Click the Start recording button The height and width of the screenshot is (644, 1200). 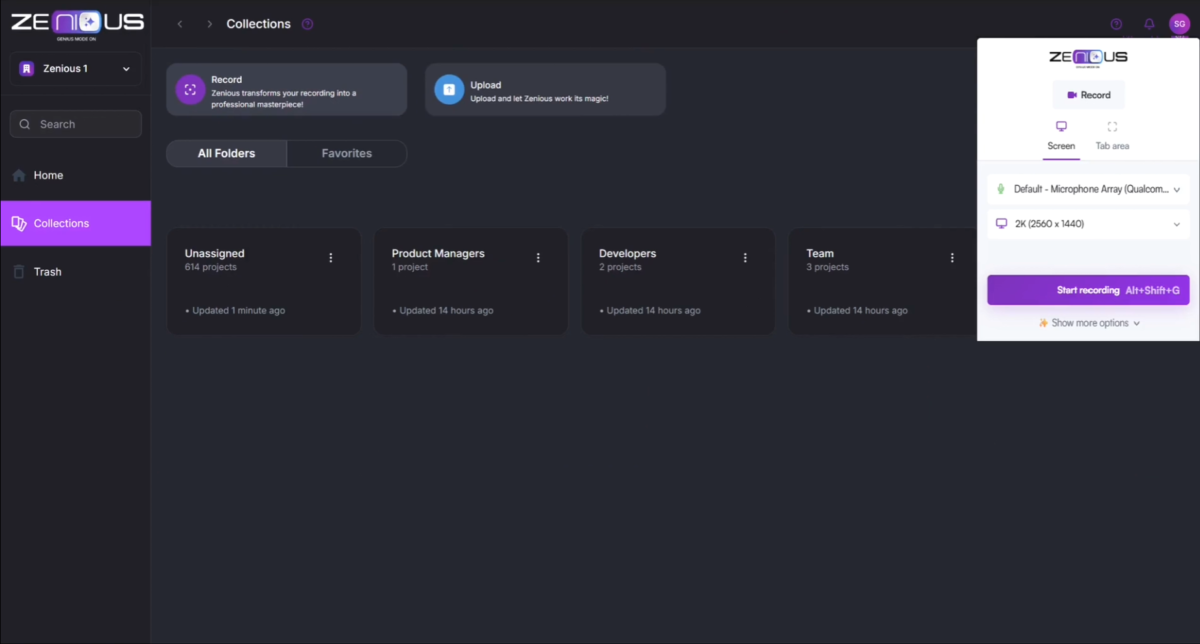click(1088, 290)
